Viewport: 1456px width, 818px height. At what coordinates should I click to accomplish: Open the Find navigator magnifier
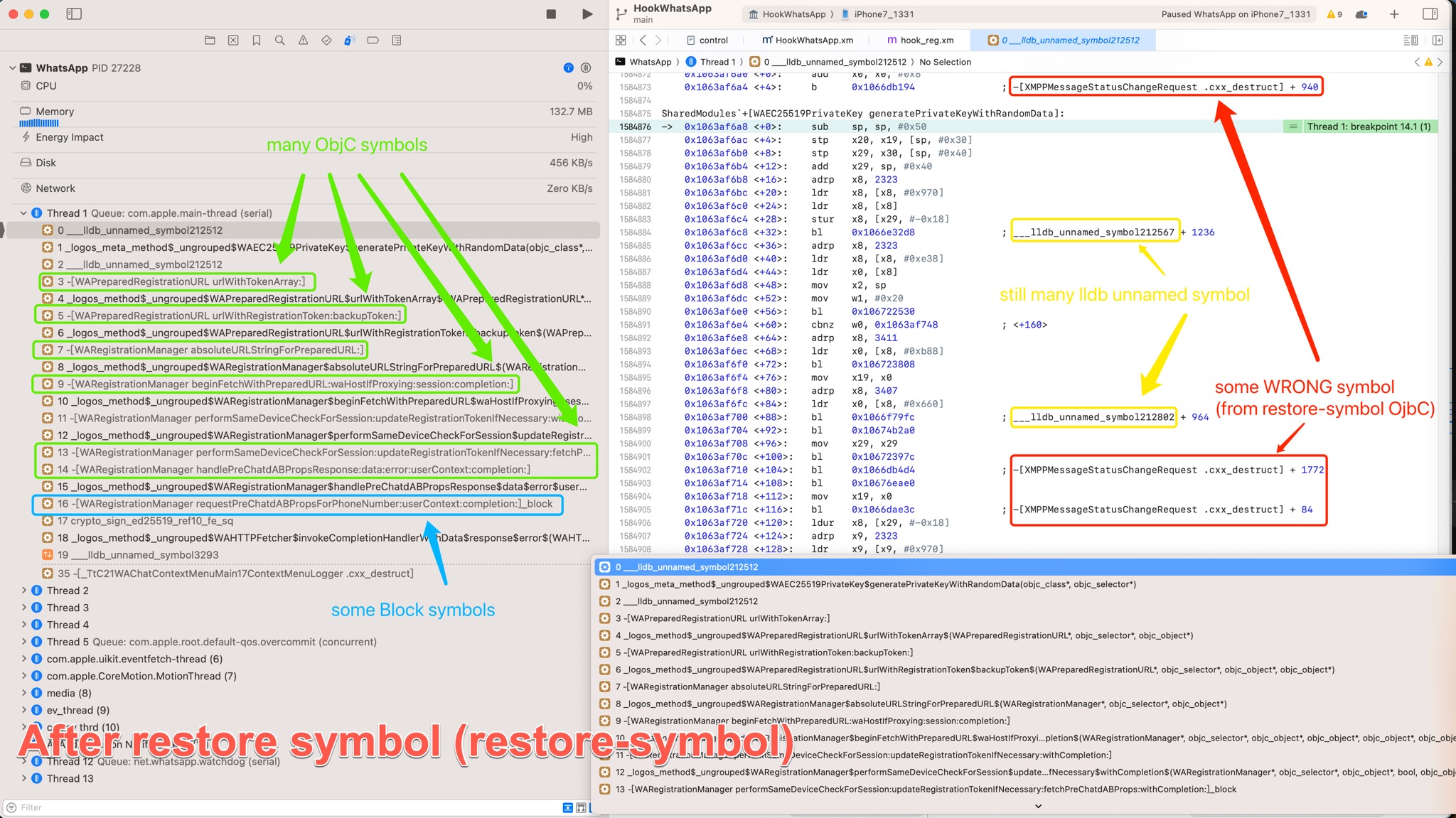tap(280, 41)
